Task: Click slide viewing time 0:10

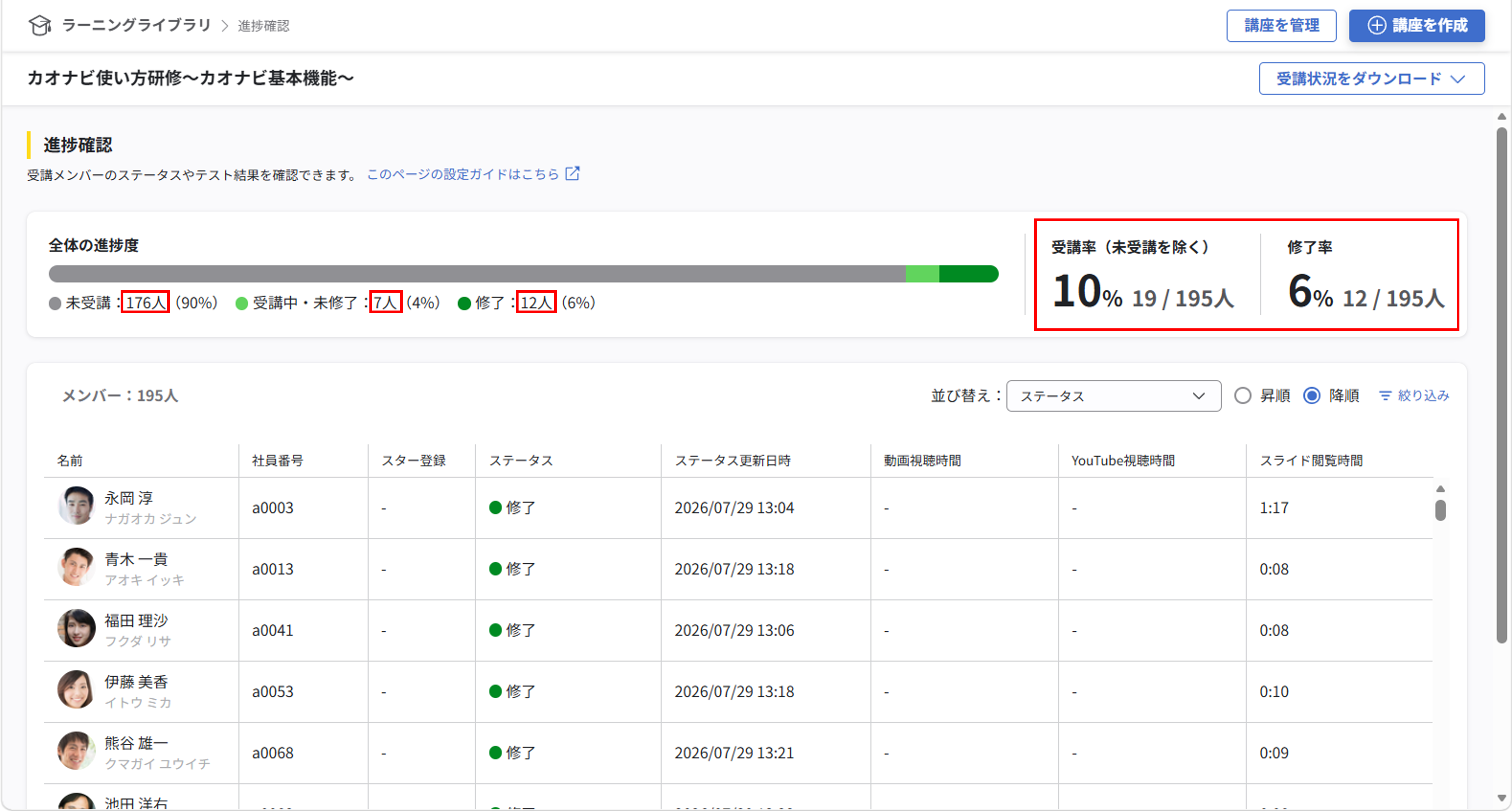Action: 1274,692
